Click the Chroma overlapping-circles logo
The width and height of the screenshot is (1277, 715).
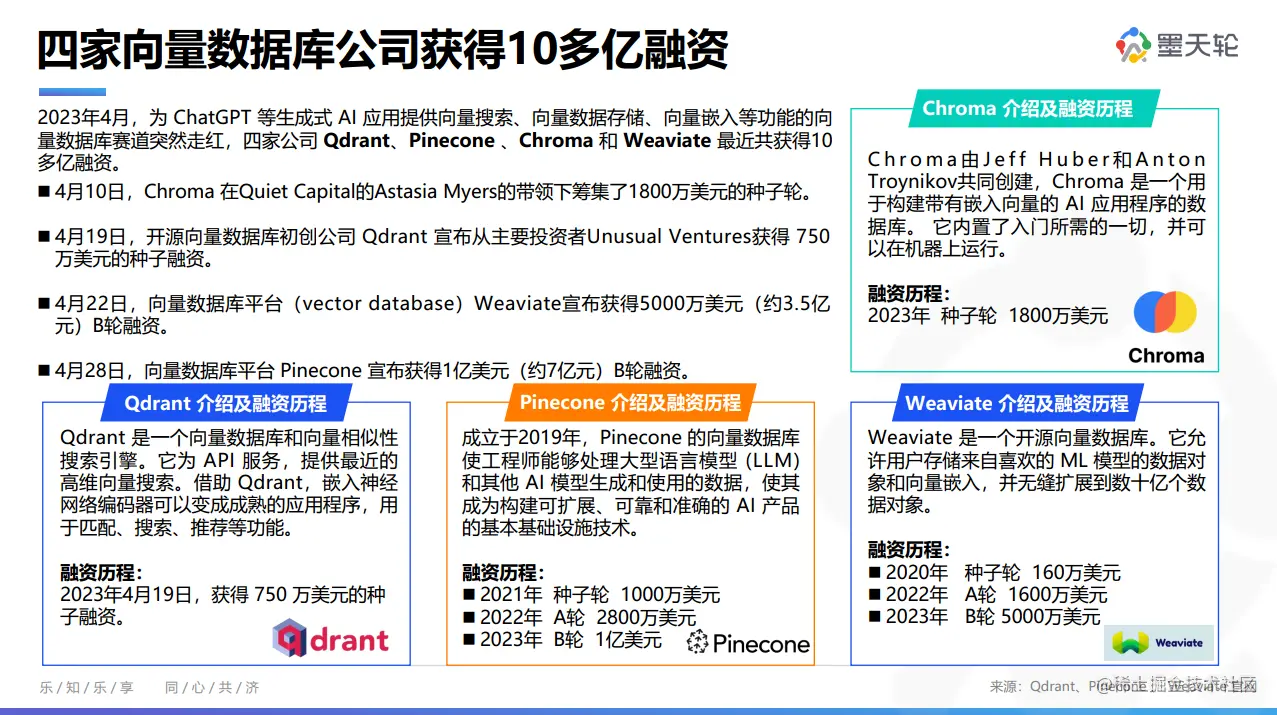tap(1165, 313)
